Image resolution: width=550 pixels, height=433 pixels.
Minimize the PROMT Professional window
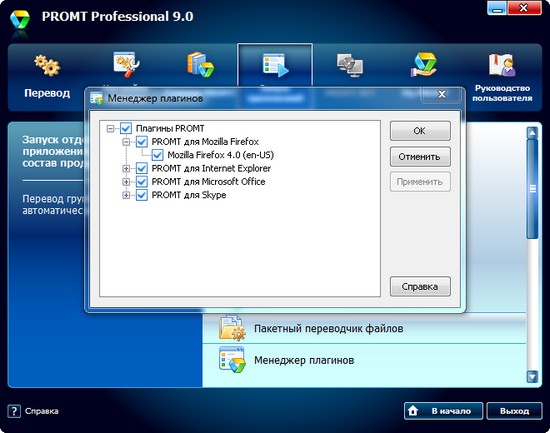click(x=497, y=8)
